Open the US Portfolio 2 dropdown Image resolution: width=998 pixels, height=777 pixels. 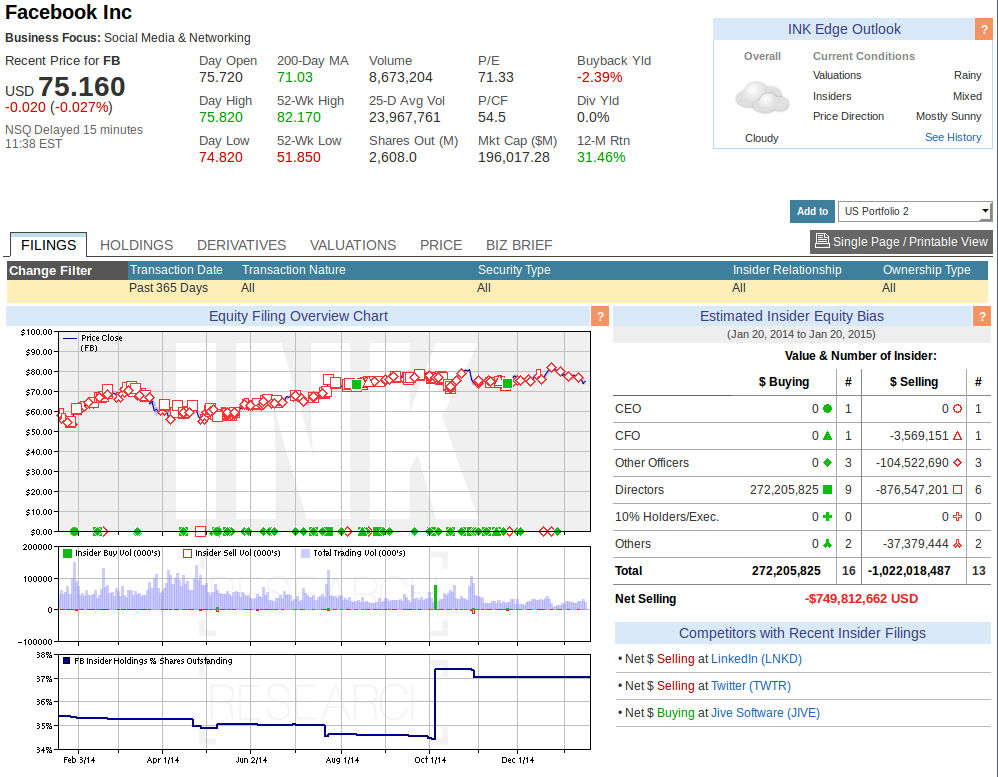(915, 211)
